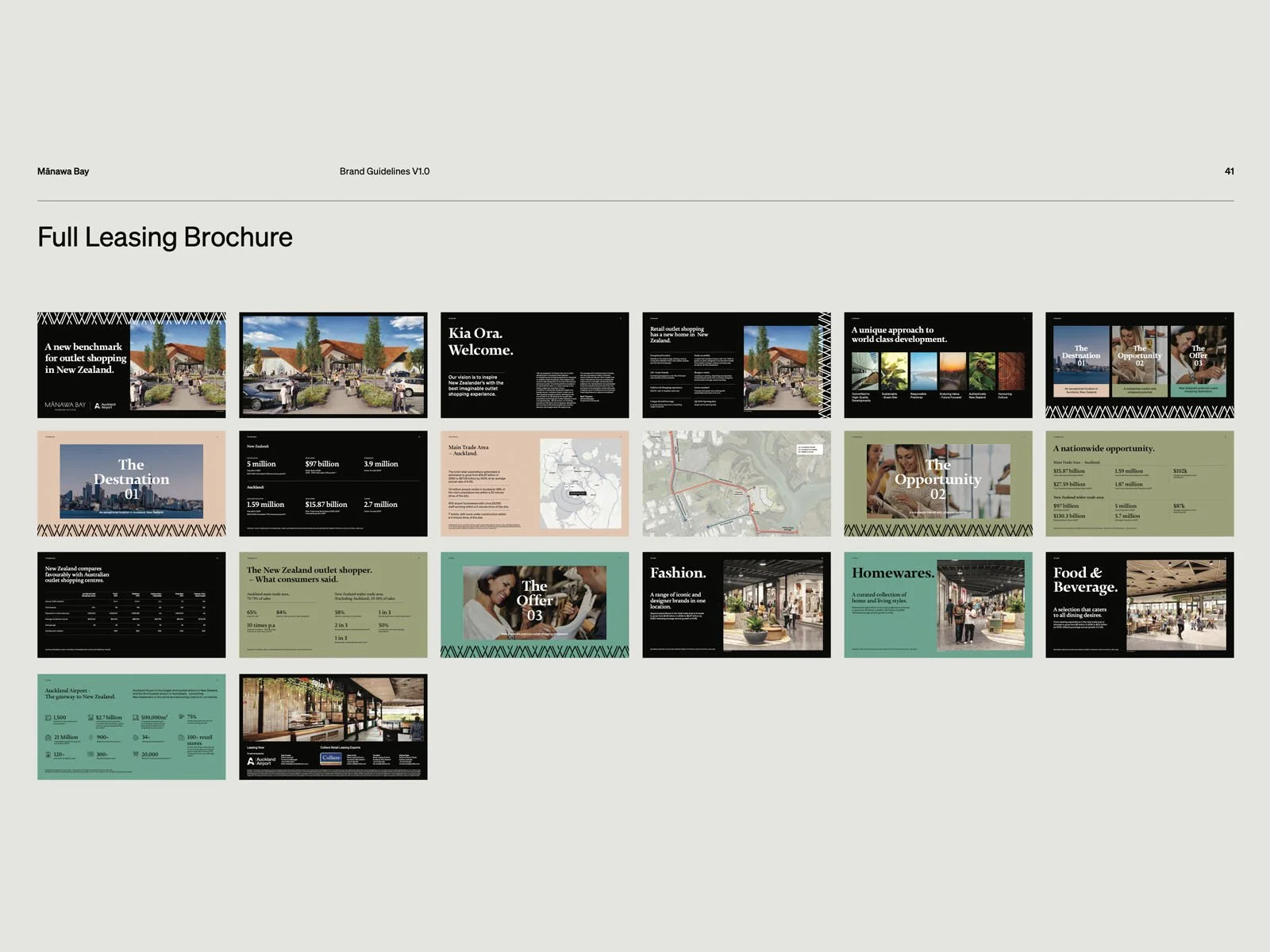The width and height of the screenshot is (1270, 952).
Task: Click the '21 Million' statistic on the airport slide
Action: (x=66, y=737)
